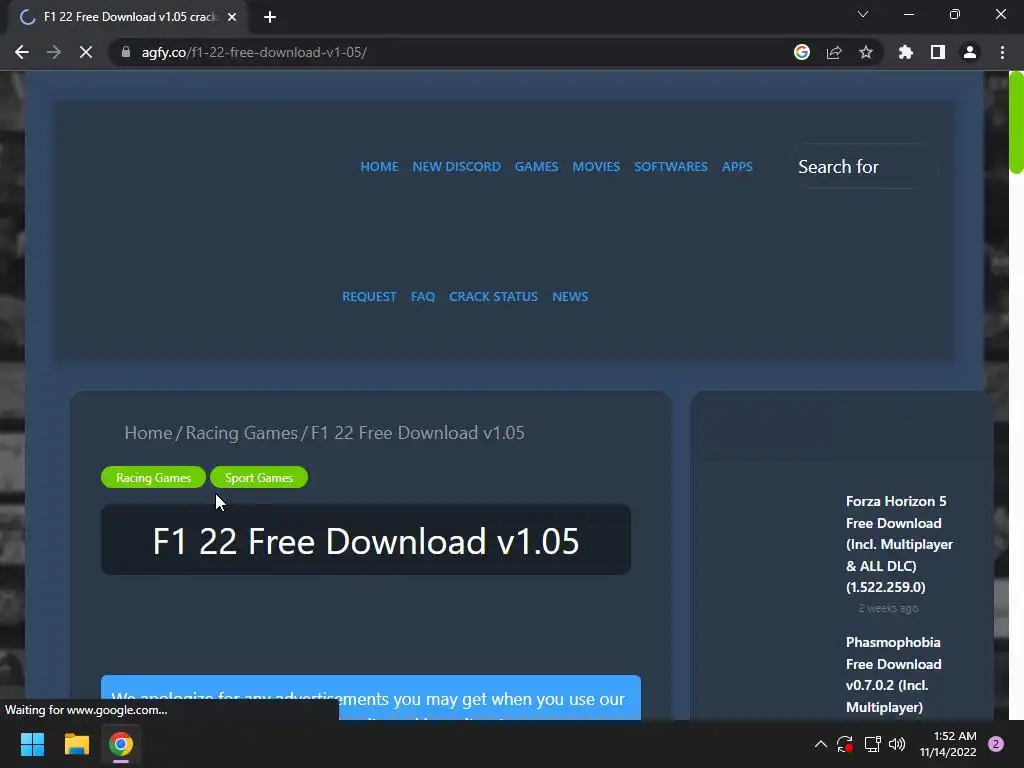Open Forza Horizon 5 Free Download post

[899, 544]
